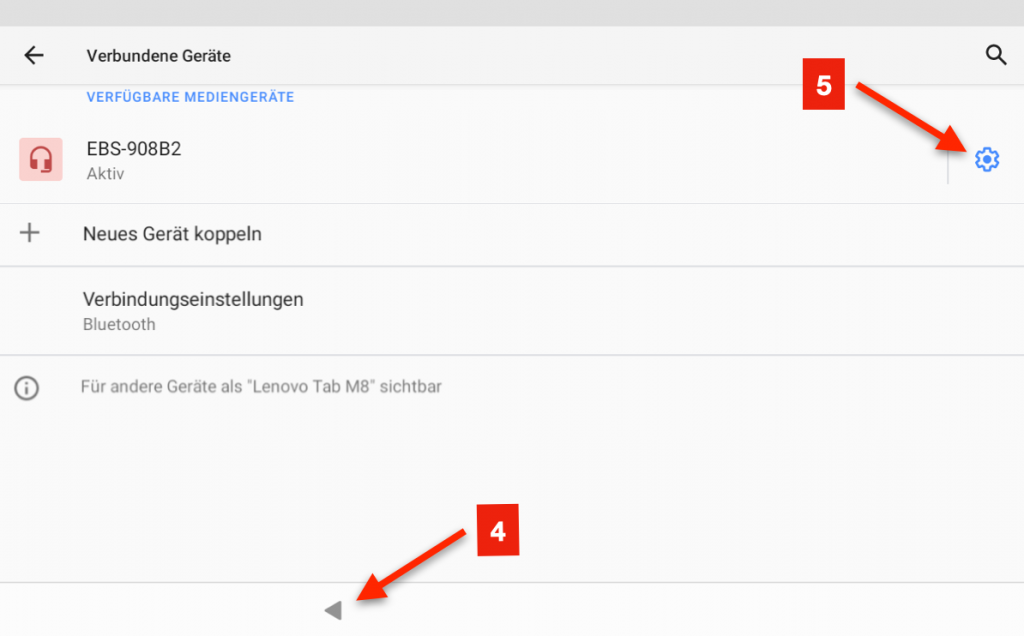Open EBS-908B2 settings via gear icon

pos(986,159)
